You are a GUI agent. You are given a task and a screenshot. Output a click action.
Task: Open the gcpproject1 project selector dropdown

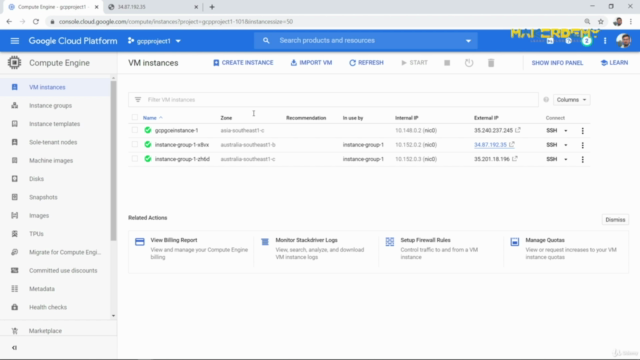click(x=154, y=41)
